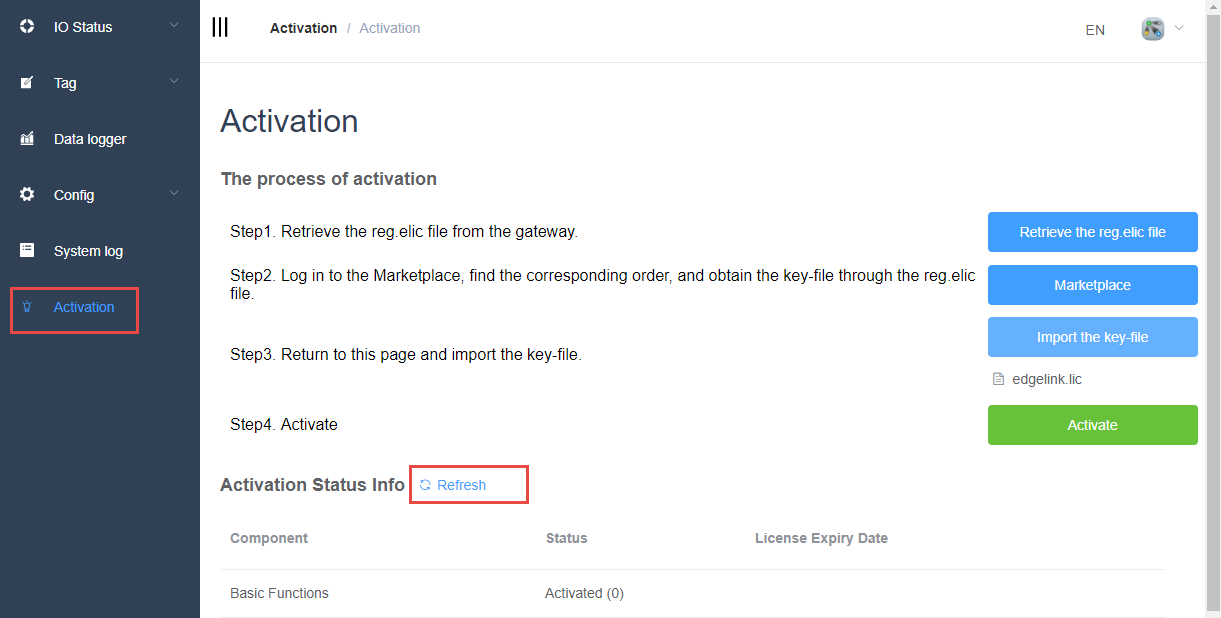
Task: Click the Activation lightbulb icon
Action: click(27, 307)
